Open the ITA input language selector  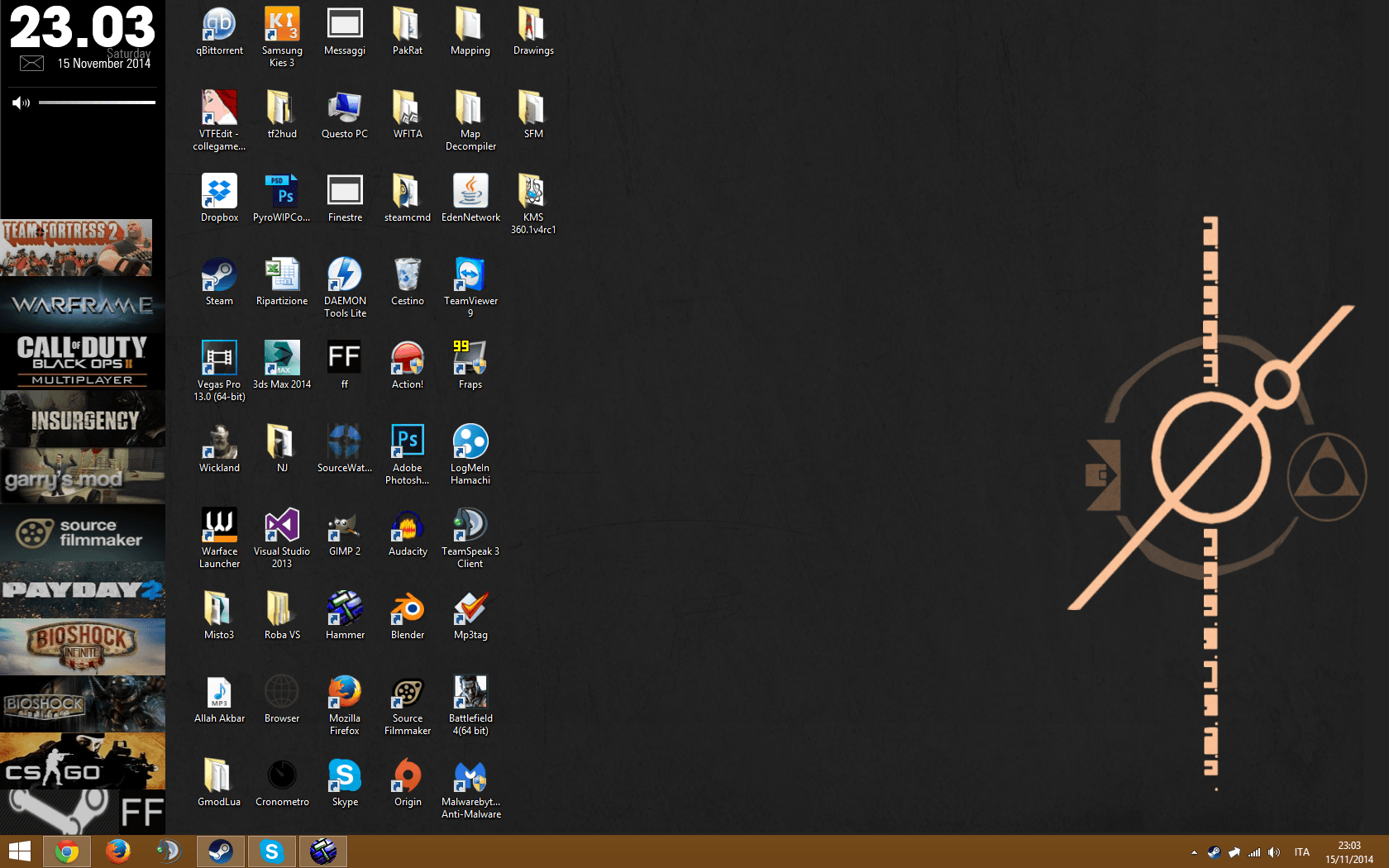[1302, 852]
